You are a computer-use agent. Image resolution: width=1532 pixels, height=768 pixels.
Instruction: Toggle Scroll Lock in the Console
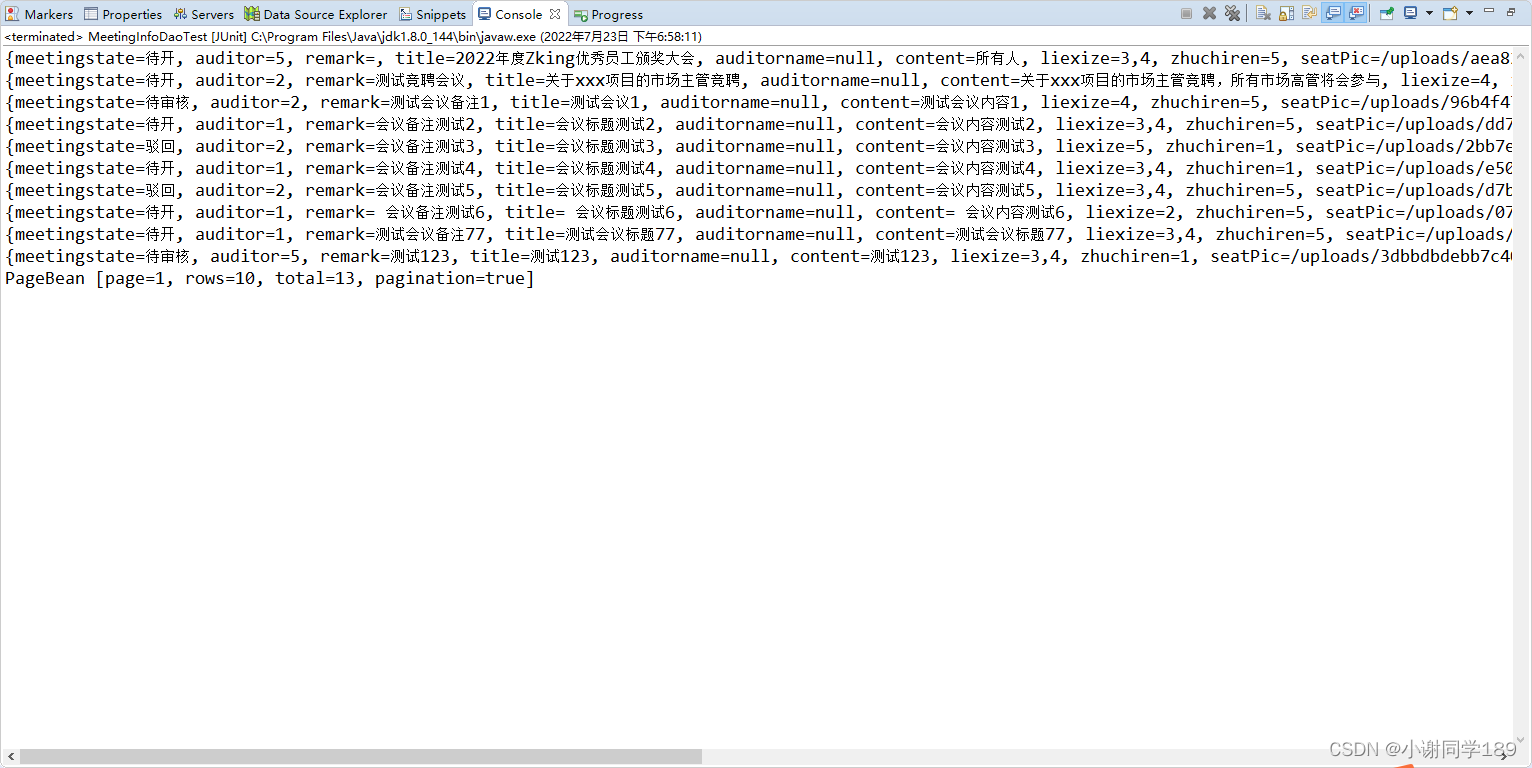[1286, 13]
